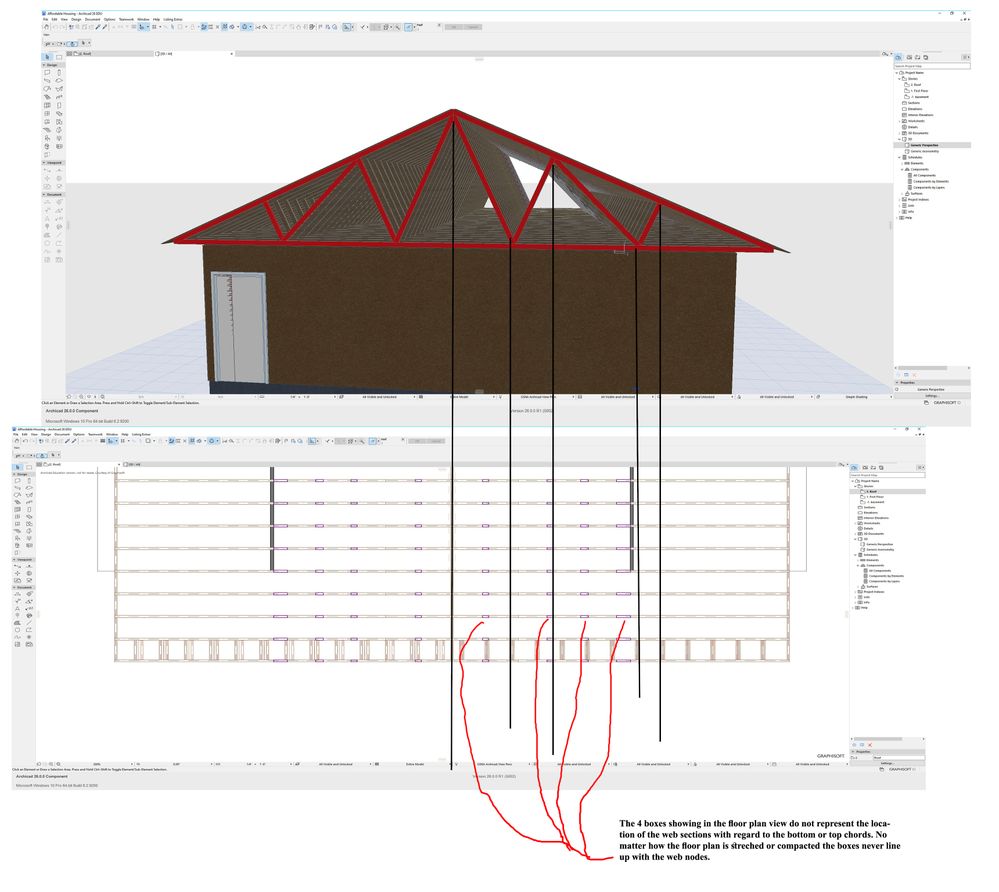Select the Marquee tool in lower window

(29, 468)
